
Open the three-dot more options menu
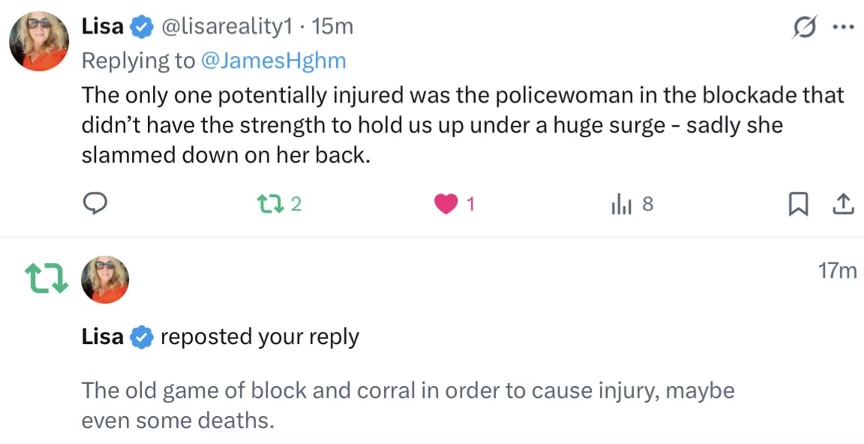843,28
